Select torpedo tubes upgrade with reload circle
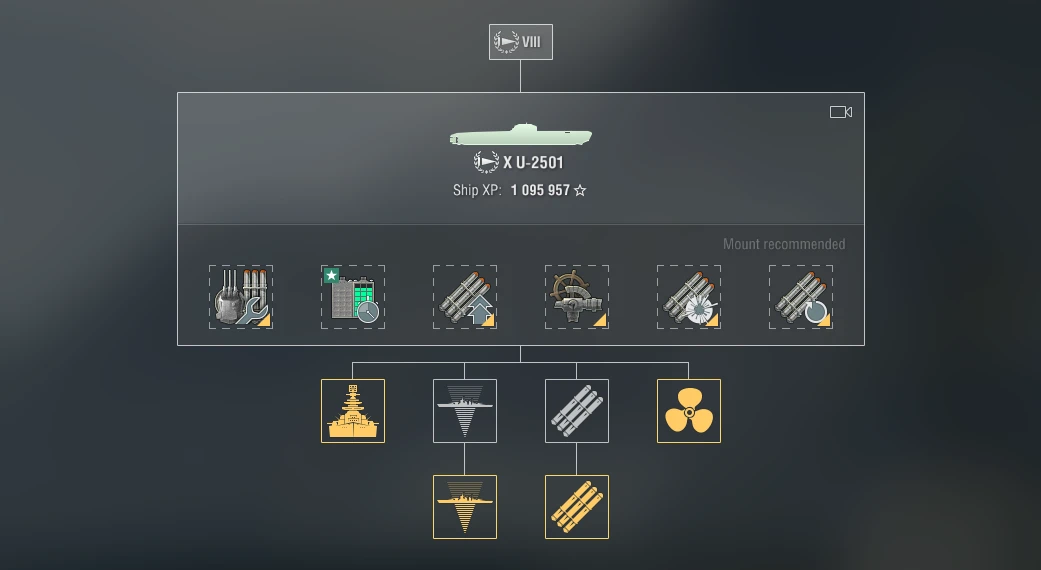The height and width of the screenshot is (570, 1041). 801,297
